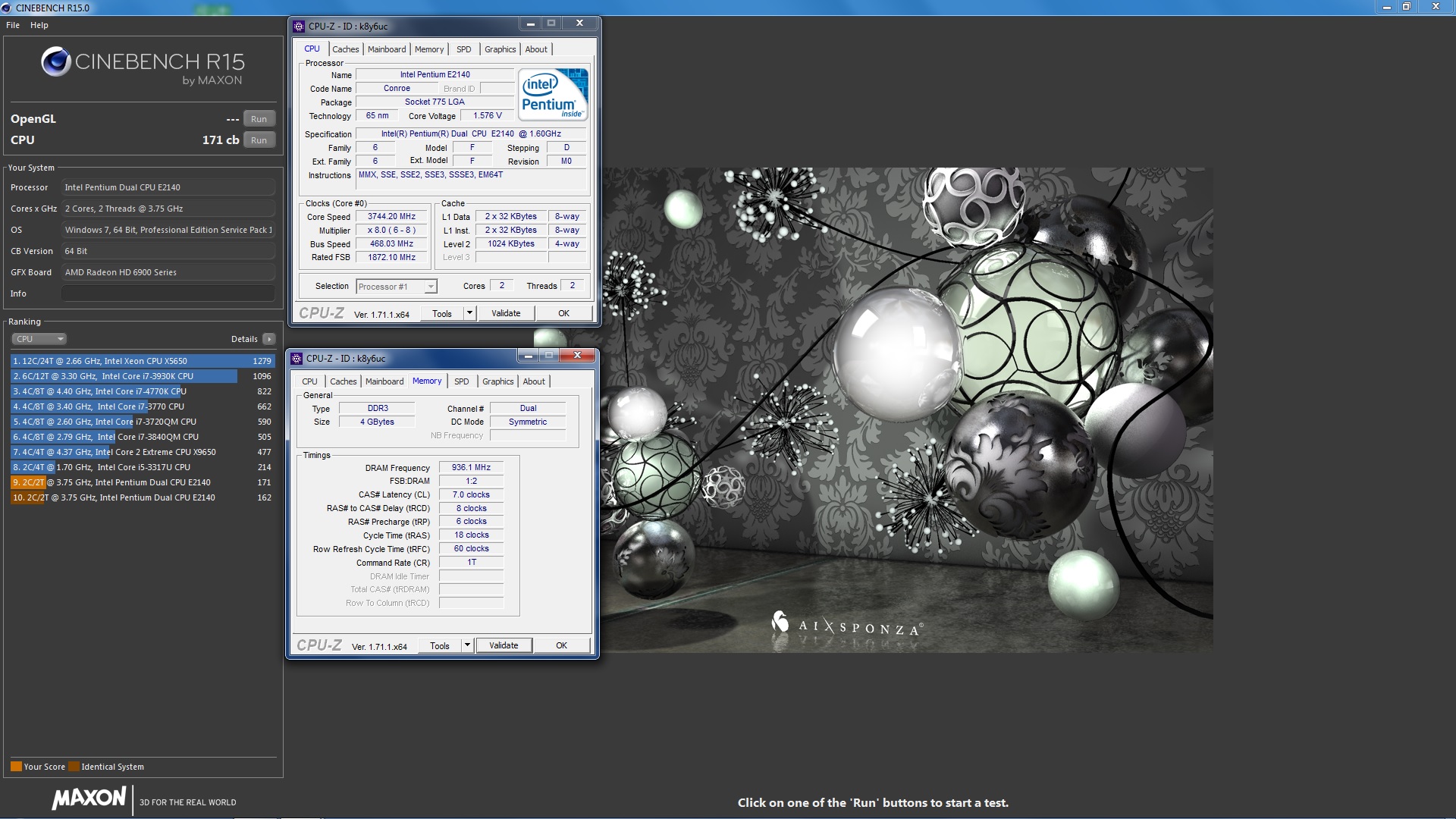
Task: Click the Info input field in Your System
Action: pos(168,293)
